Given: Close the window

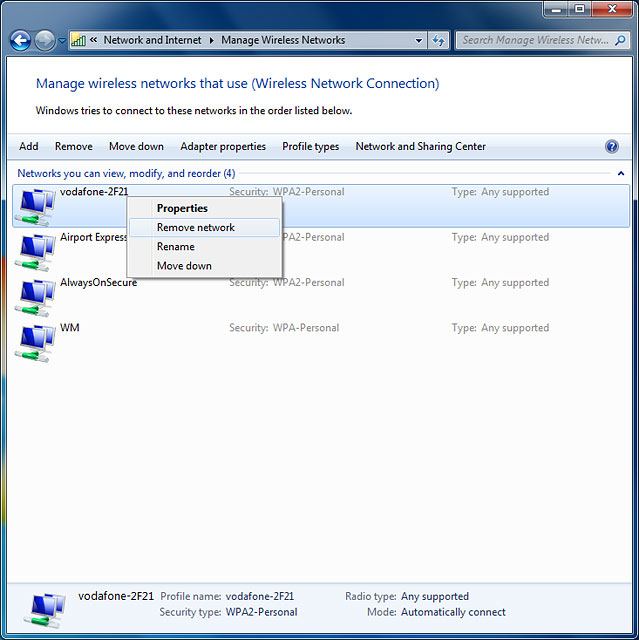Looking at the screenshot, I should click(x=612, y=9).
